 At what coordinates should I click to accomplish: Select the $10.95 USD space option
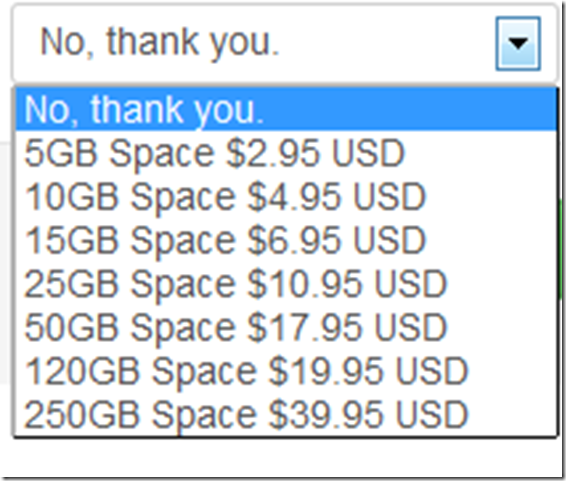pyautogui.click(x=286, y=284)
